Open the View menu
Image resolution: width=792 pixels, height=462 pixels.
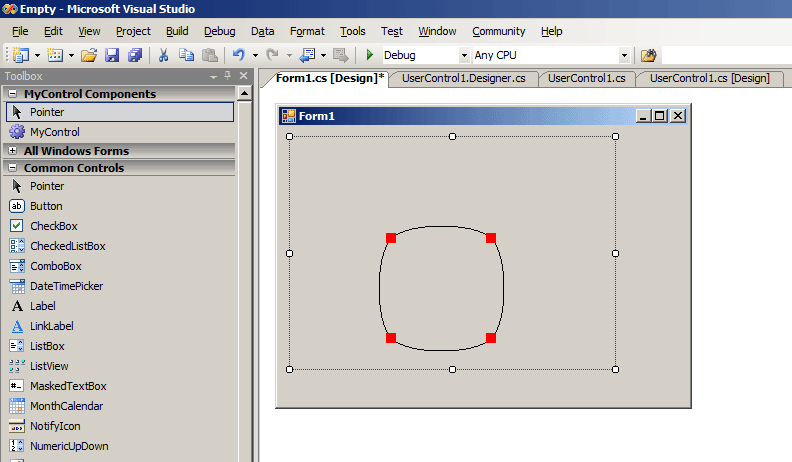tap(89, 31)
